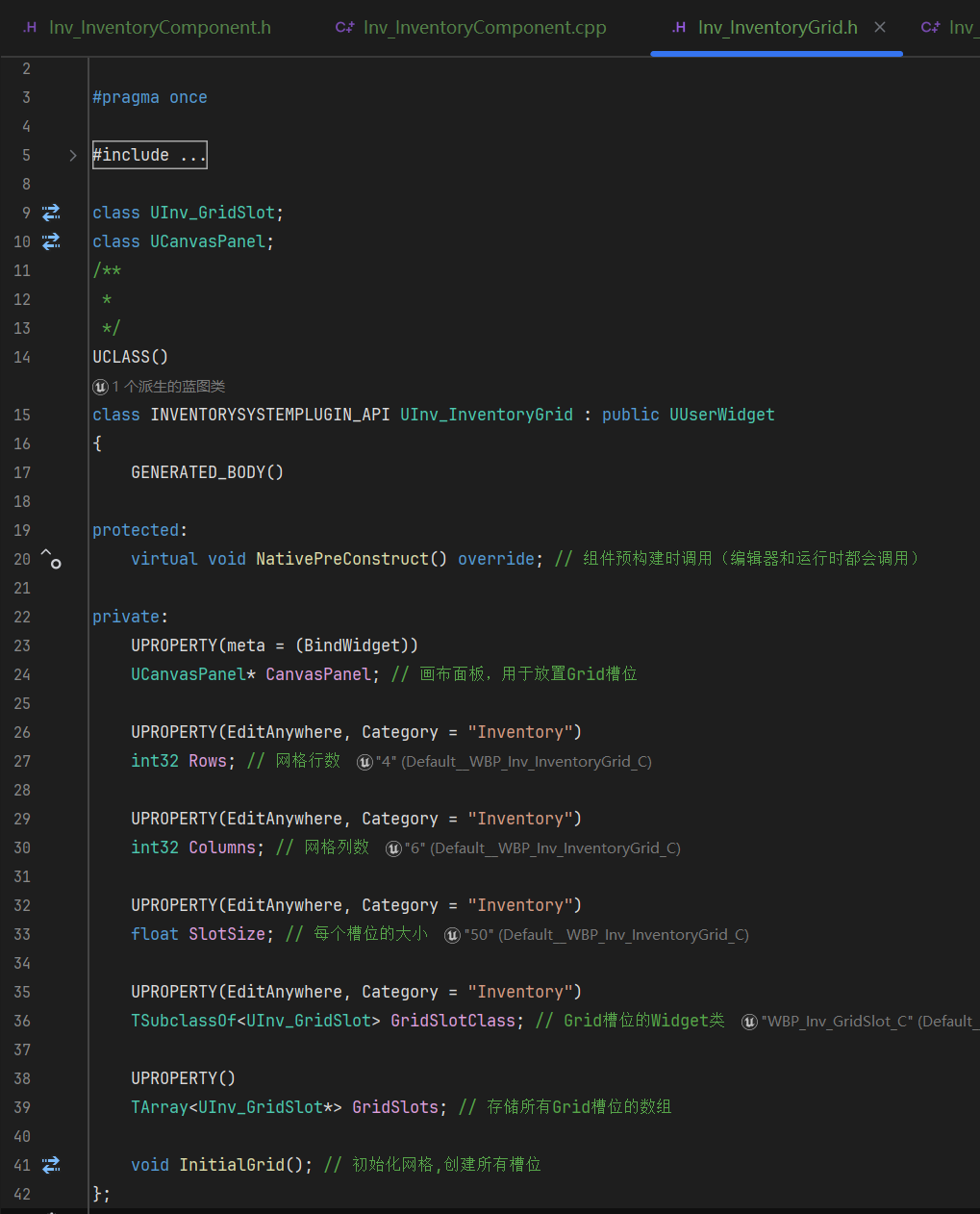Open the derived blueprint classes hint
The image size is (980, 1214).
(168, 387)
